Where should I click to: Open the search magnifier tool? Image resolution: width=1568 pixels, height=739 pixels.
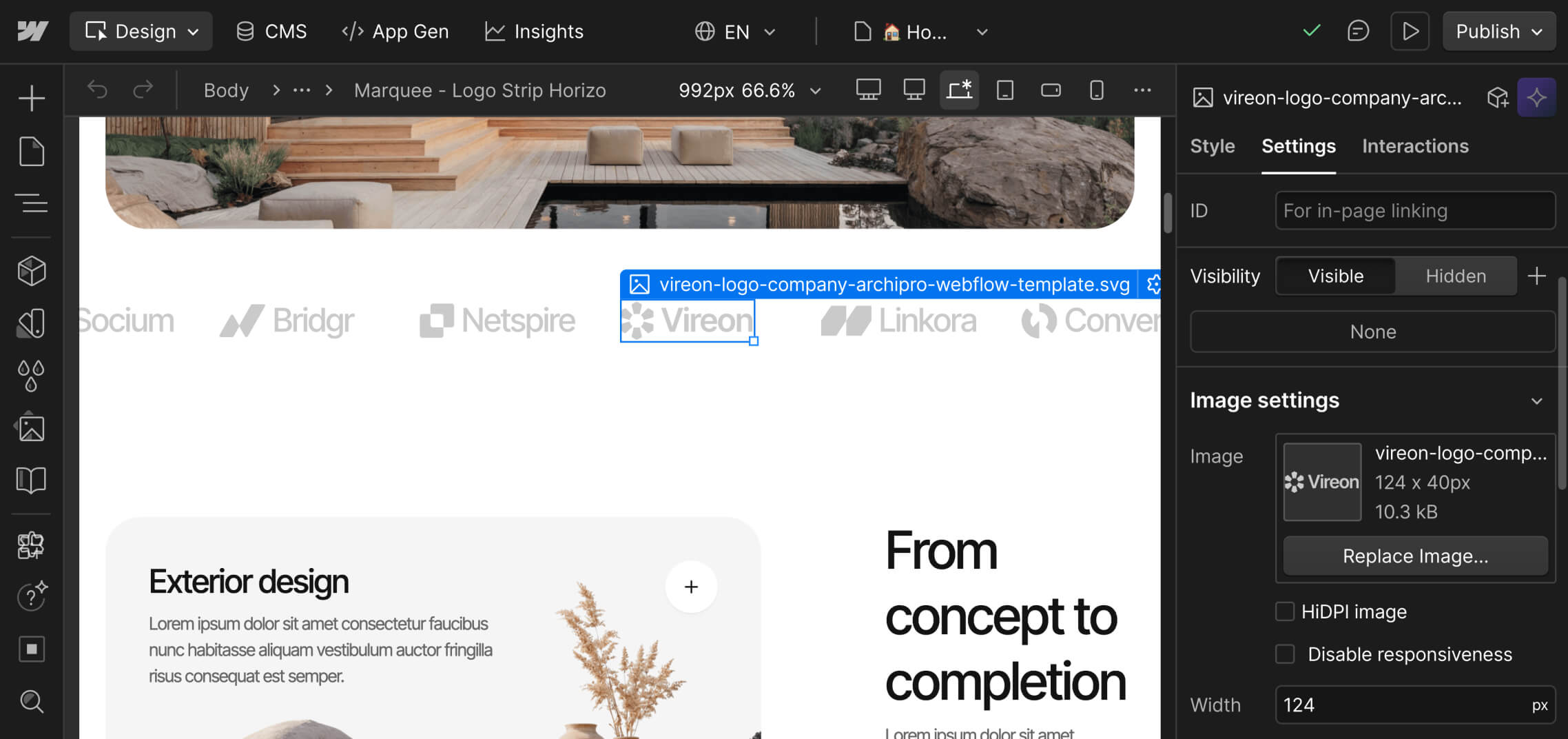pos(32,701)
